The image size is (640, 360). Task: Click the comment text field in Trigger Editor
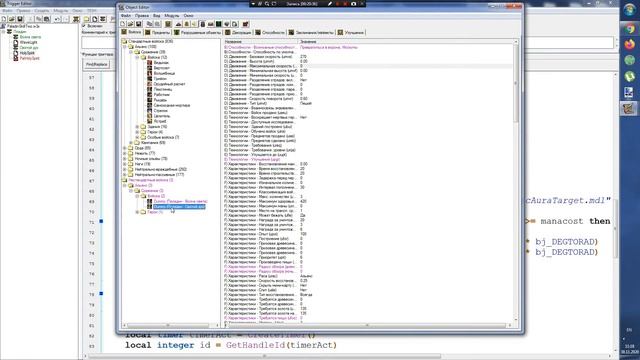348,42
